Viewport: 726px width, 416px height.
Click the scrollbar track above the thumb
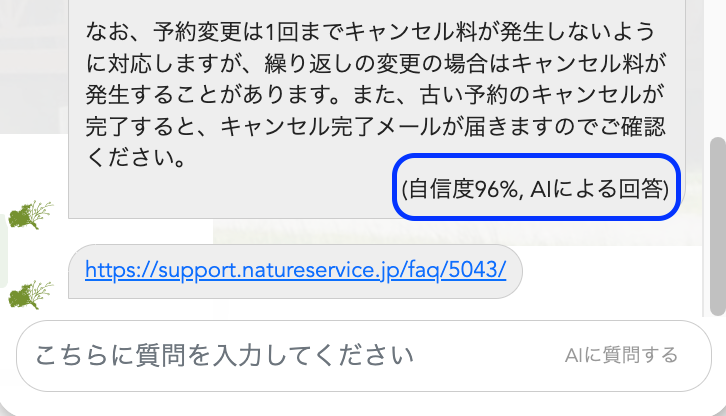click(718, 67)
